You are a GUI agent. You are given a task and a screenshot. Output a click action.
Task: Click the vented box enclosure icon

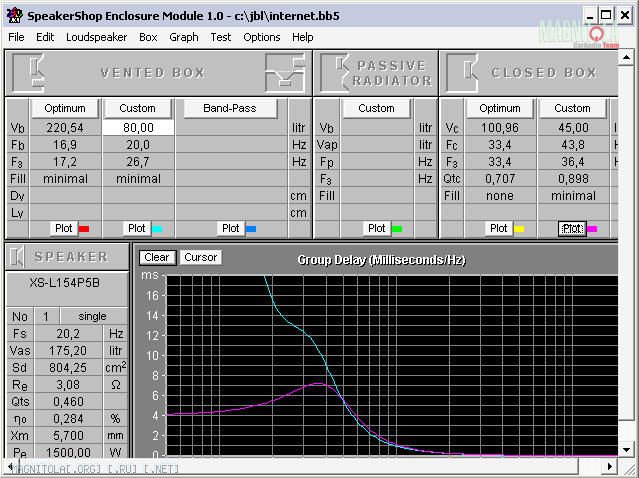29,73
